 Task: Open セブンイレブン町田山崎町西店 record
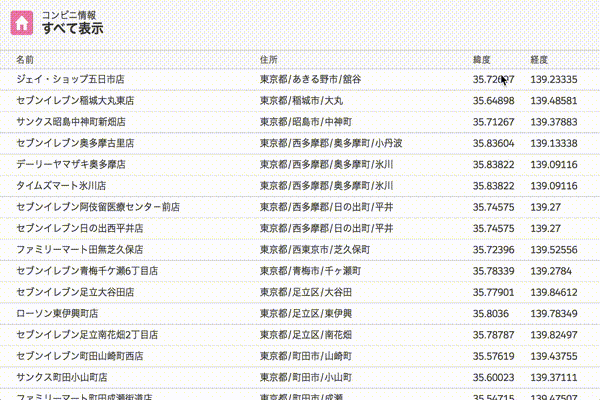[x=80, y=356]
